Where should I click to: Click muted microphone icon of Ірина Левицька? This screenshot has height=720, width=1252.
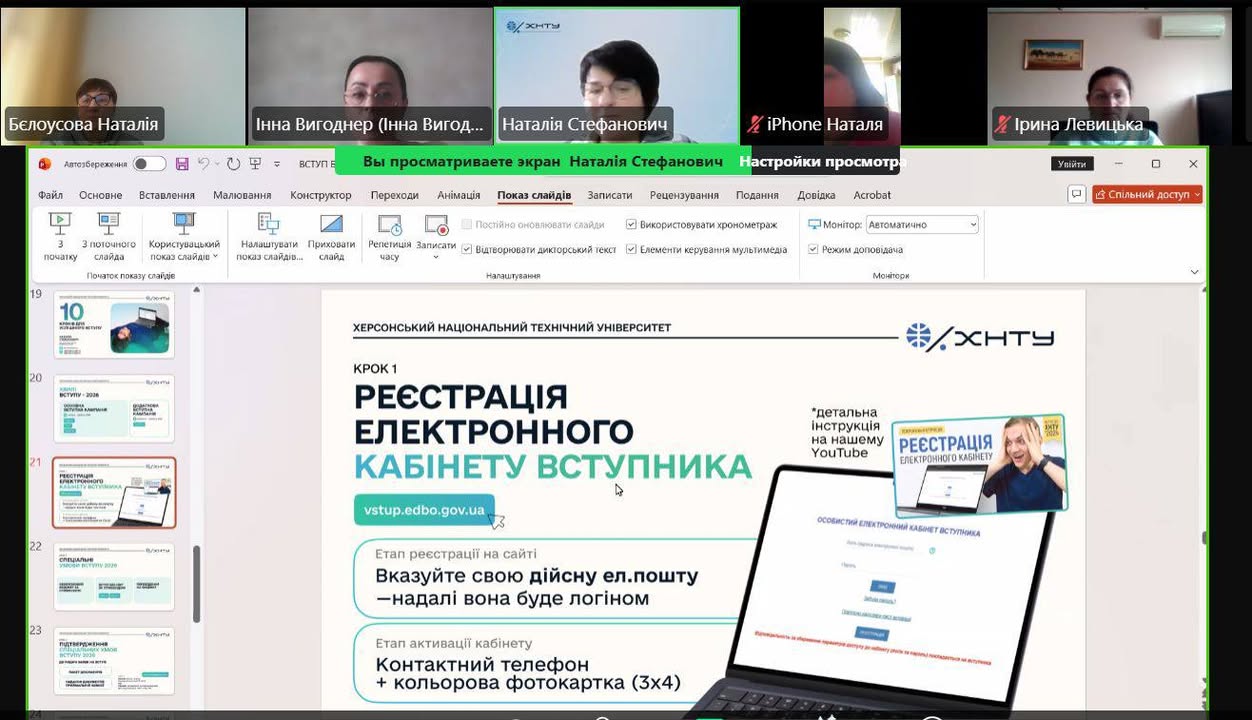coord(1003,125)
